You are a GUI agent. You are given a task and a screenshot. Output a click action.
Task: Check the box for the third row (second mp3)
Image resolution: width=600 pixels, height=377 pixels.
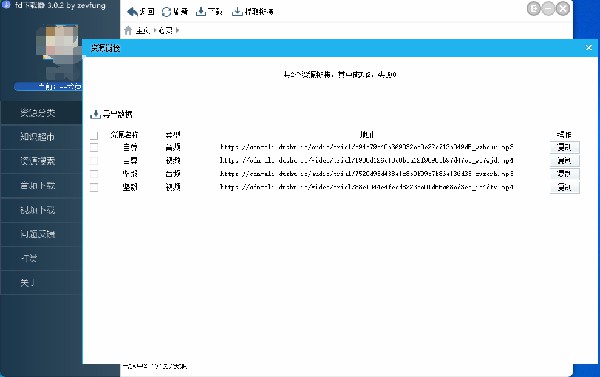tap(94, 174)
